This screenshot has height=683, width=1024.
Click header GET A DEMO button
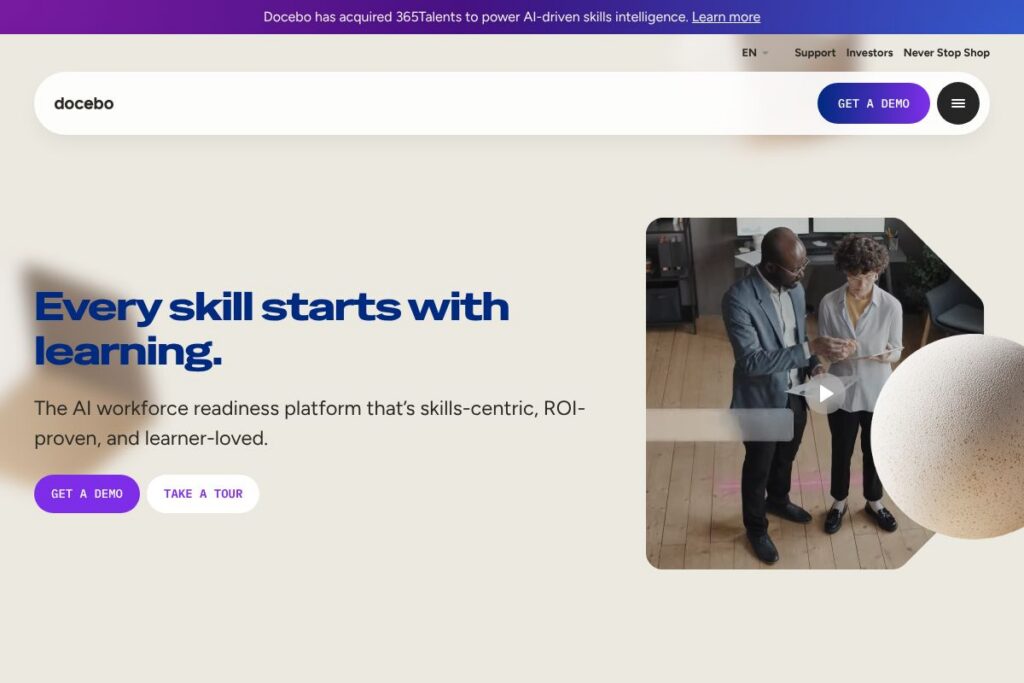tap(873, 103)
